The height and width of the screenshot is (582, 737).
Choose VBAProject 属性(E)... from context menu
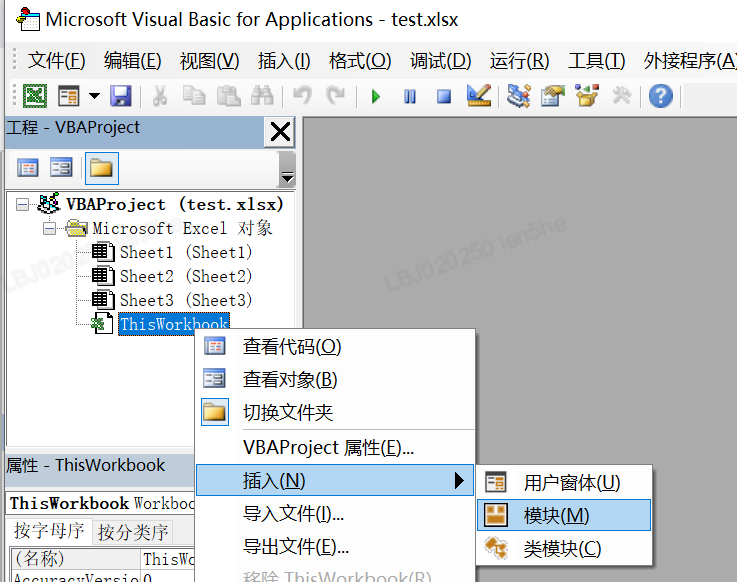[335, 448]
